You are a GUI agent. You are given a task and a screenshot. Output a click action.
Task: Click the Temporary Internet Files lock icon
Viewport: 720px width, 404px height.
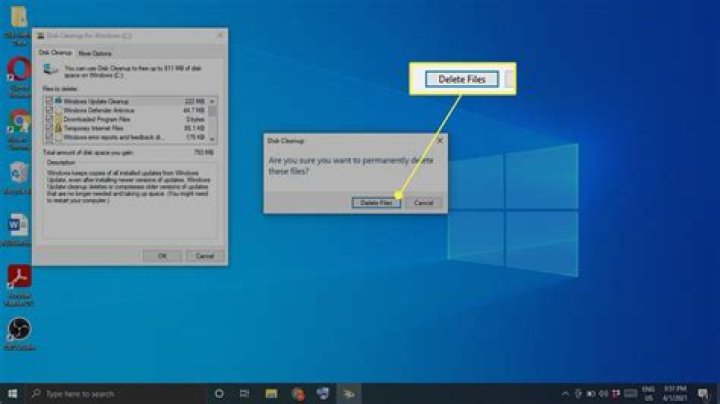pyautogui.click(x=58, y=128)
